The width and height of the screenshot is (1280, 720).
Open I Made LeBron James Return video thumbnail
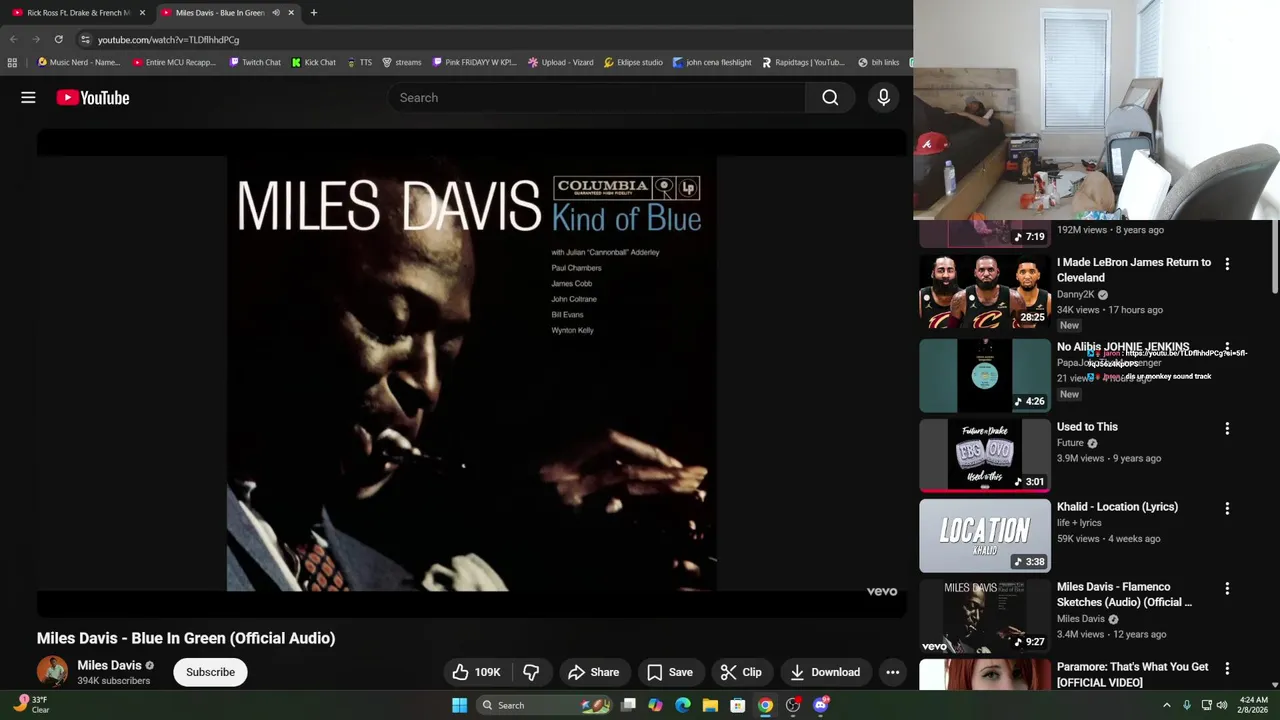(984, 291)
